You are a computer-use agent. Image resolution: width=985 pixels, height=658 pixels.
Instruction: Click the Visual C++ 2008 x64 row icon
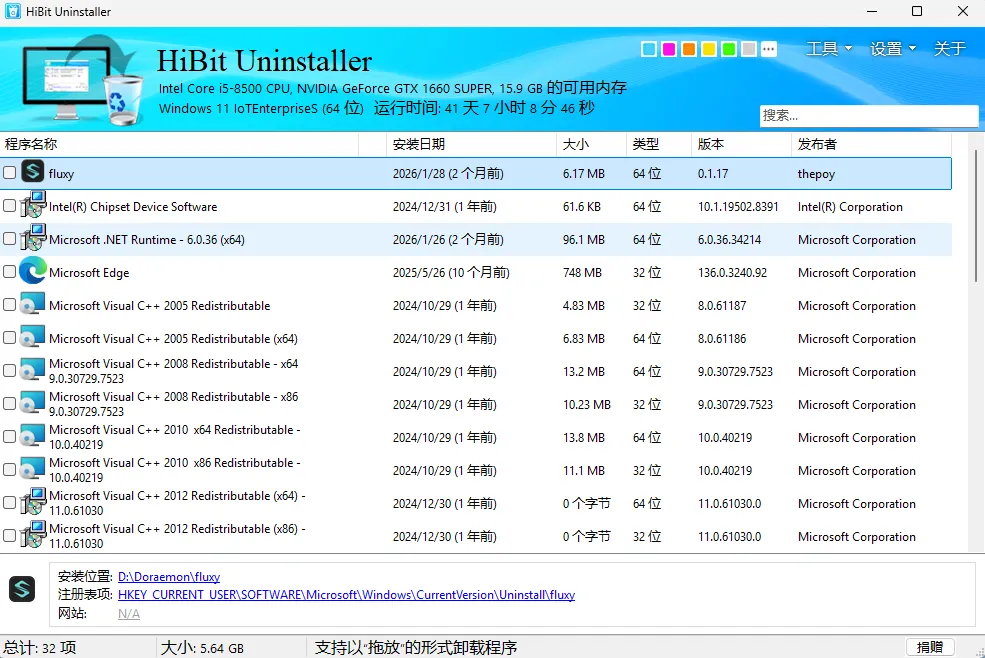tap(33, 370)
